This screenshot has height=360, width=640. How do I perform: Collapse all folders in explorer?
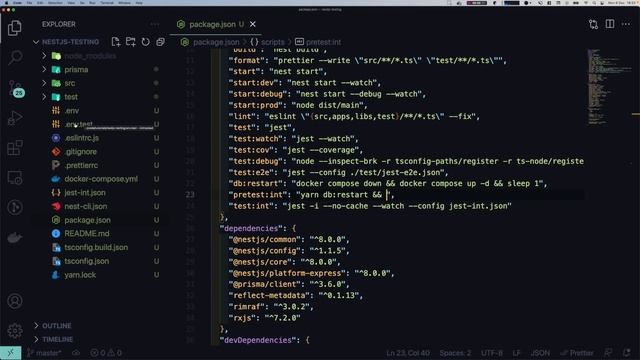point(160,42)
